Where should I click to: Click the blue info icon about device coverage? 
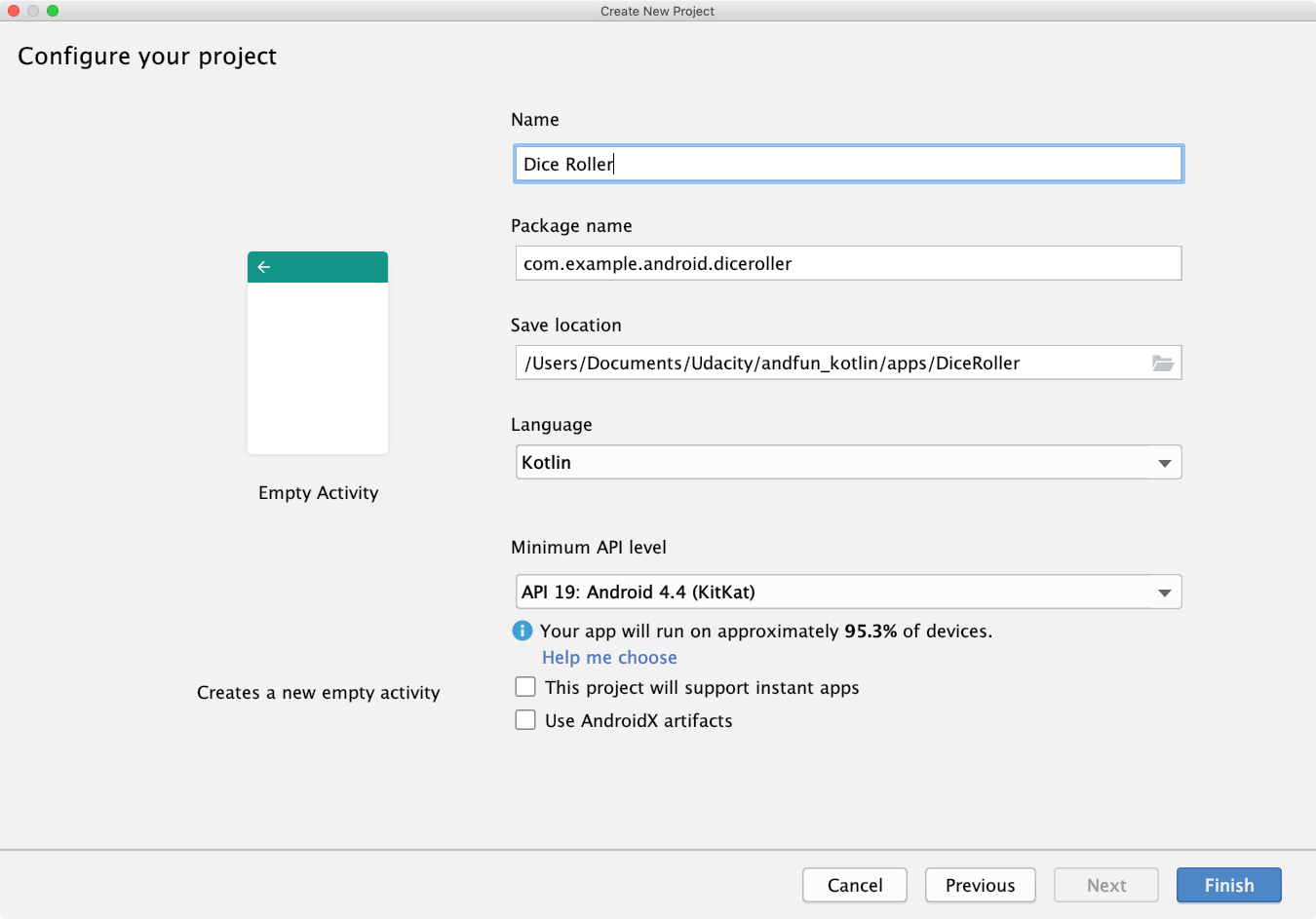[x=523, y=631]
